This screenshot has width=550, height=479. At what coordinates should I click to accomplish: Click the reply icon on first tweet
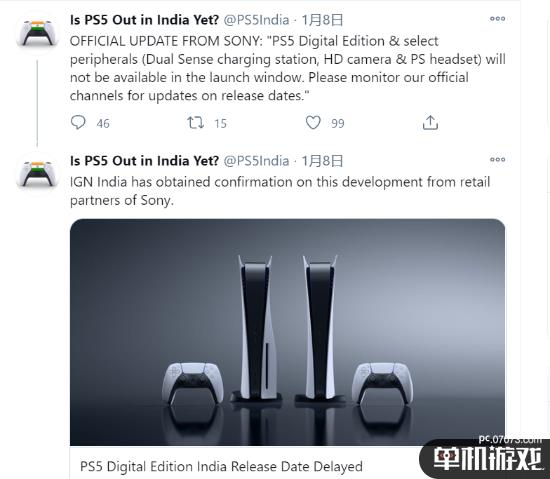click(78, 122)
